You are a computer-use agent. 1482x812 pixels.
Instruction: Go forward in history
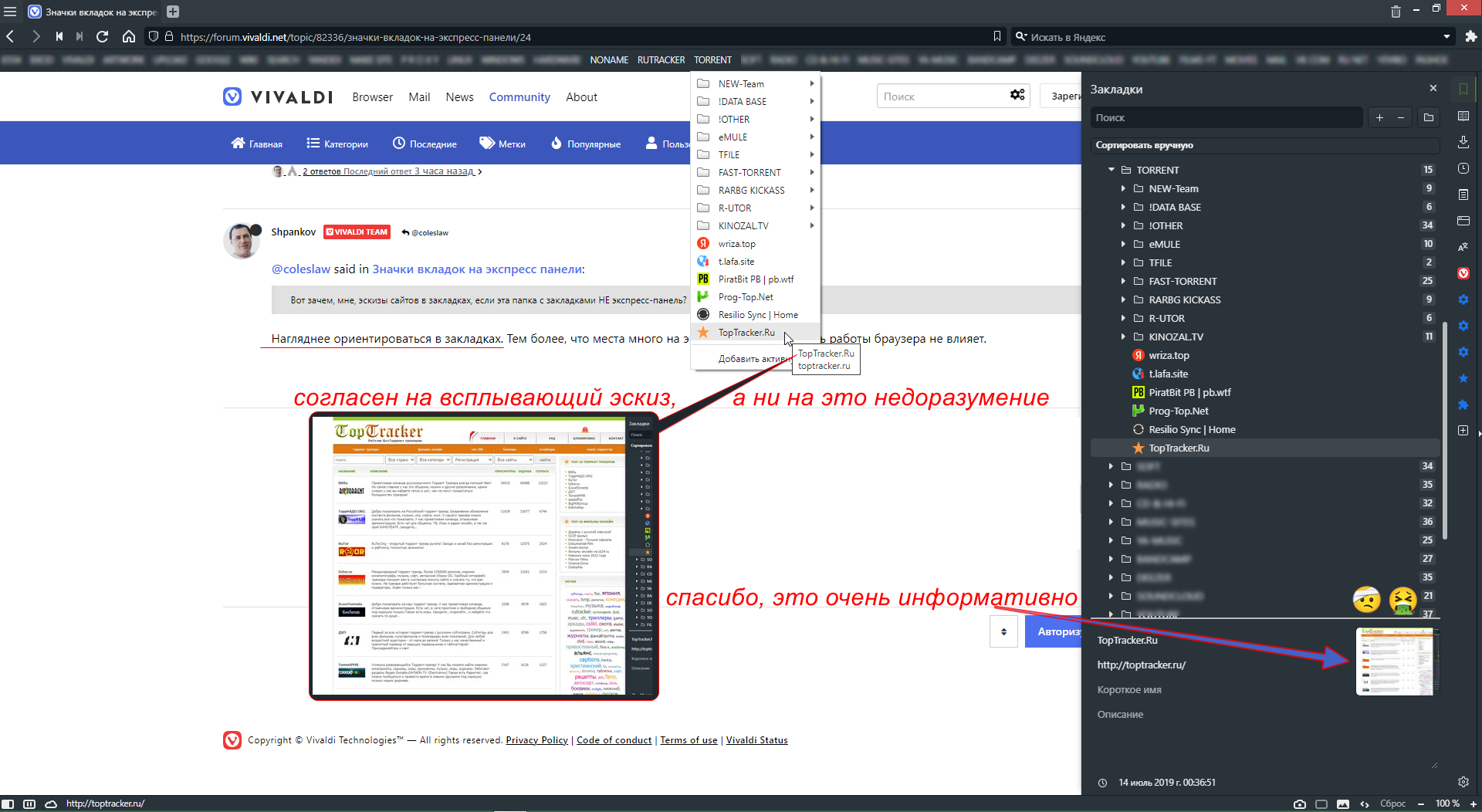point(36,36)
